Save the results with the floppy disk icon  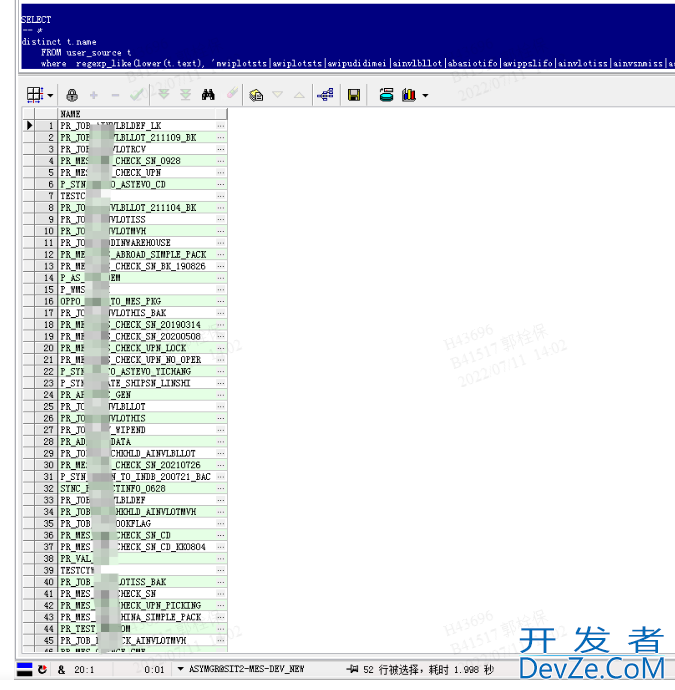[x=354, y=95]
